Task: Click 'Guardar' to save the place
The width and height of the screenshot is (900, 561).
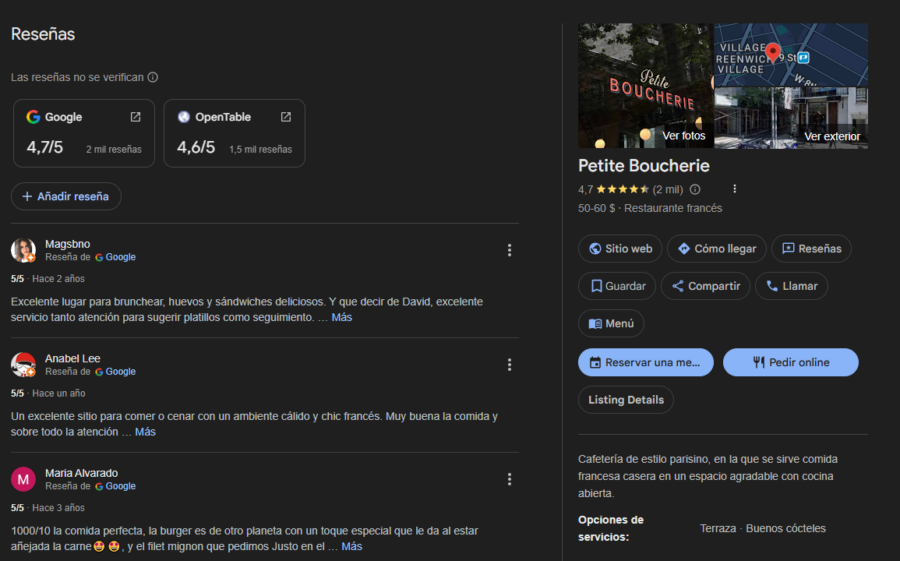Action: click(617, 286)
